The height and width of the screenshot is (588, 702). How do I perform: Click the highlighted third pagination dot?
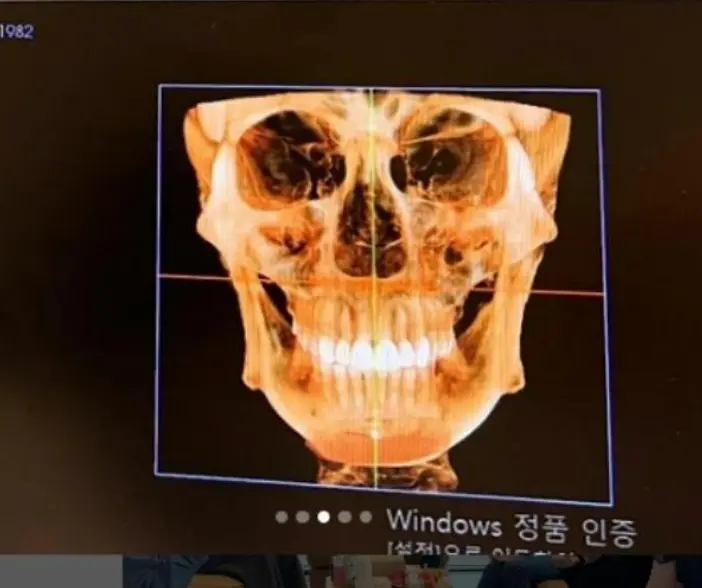[323, 517]
